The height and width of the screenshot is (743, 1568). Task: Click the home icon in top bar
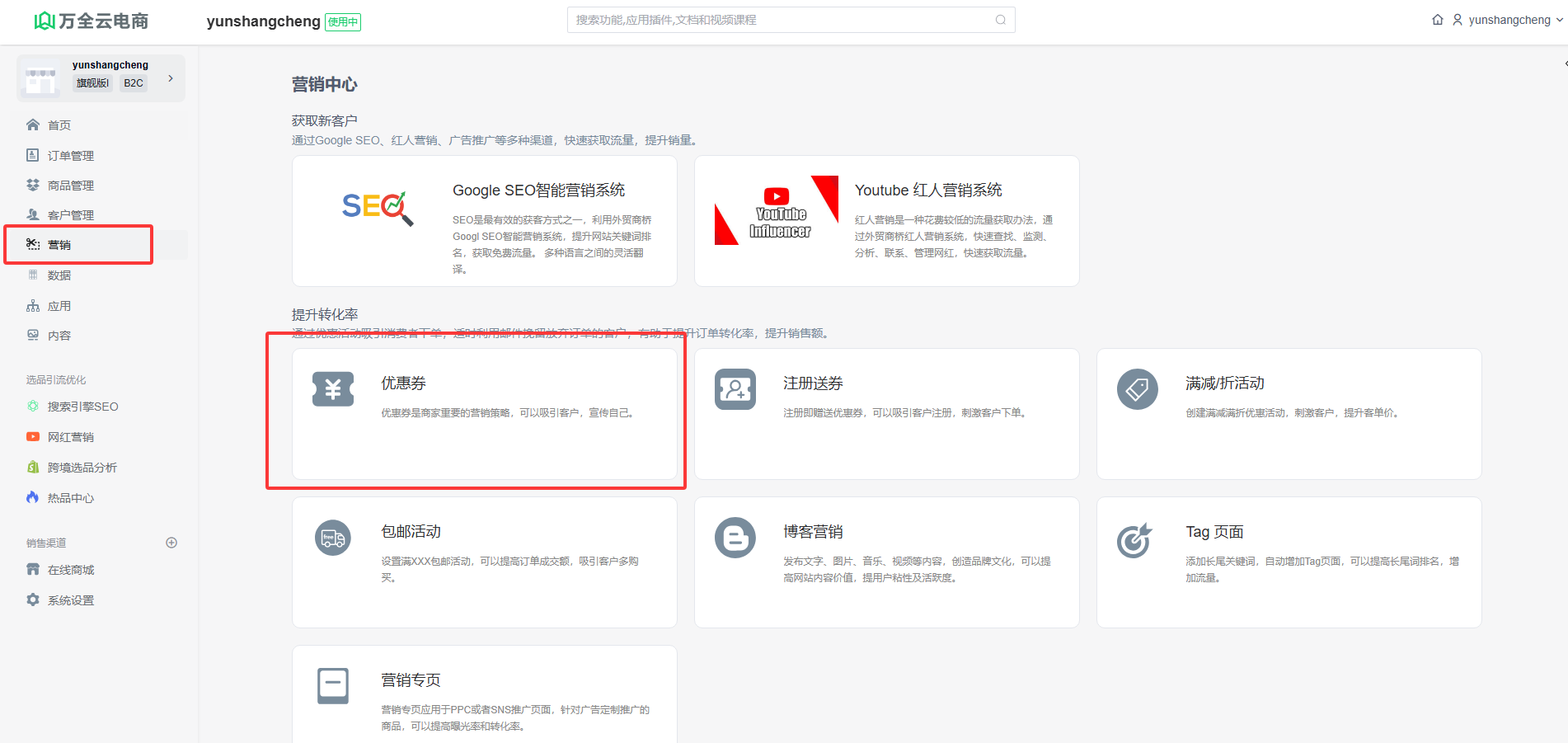point(1437,20)
